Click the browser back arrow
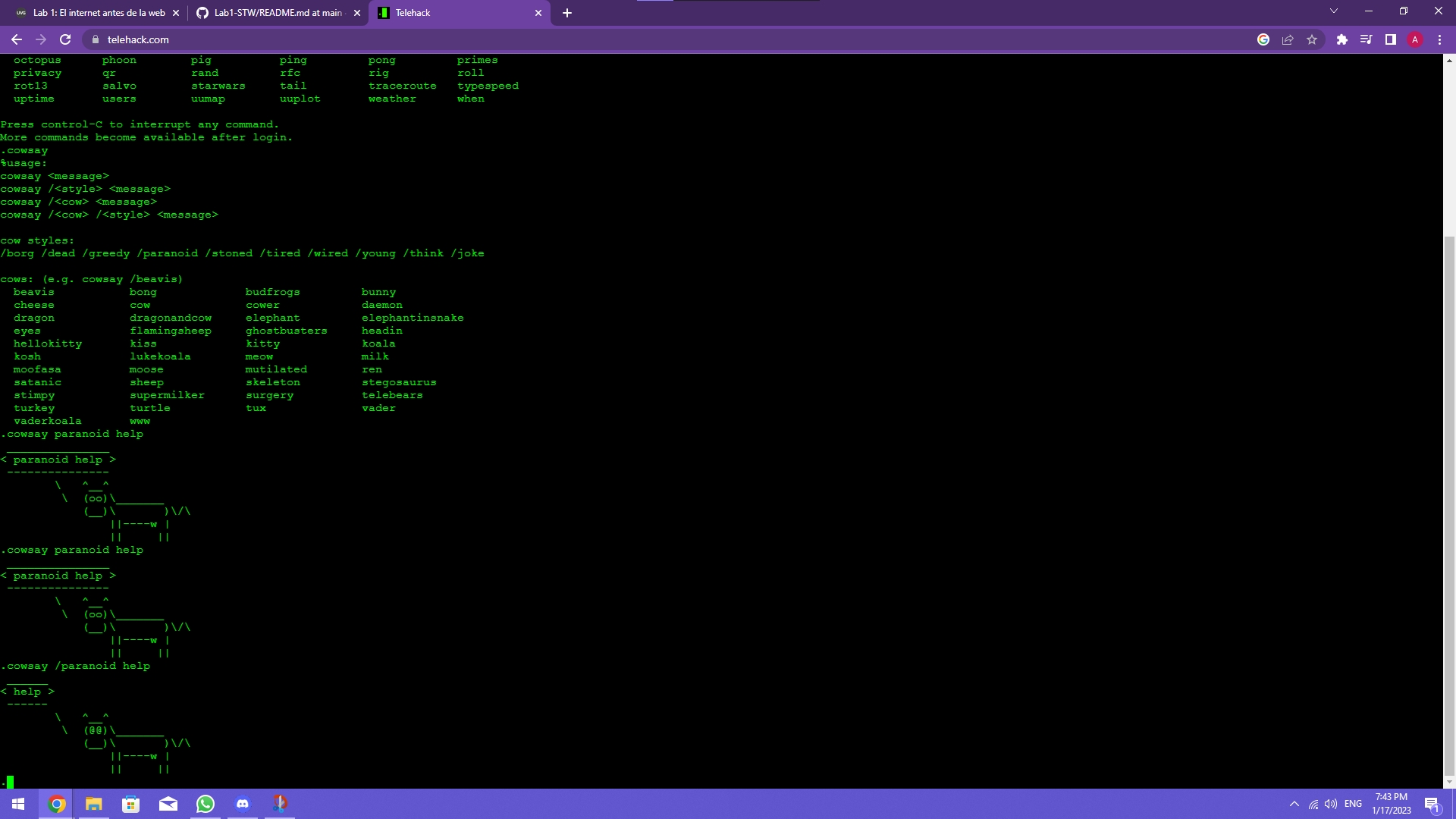Viewport: 1456px width, 819px height. coord(17,39)
